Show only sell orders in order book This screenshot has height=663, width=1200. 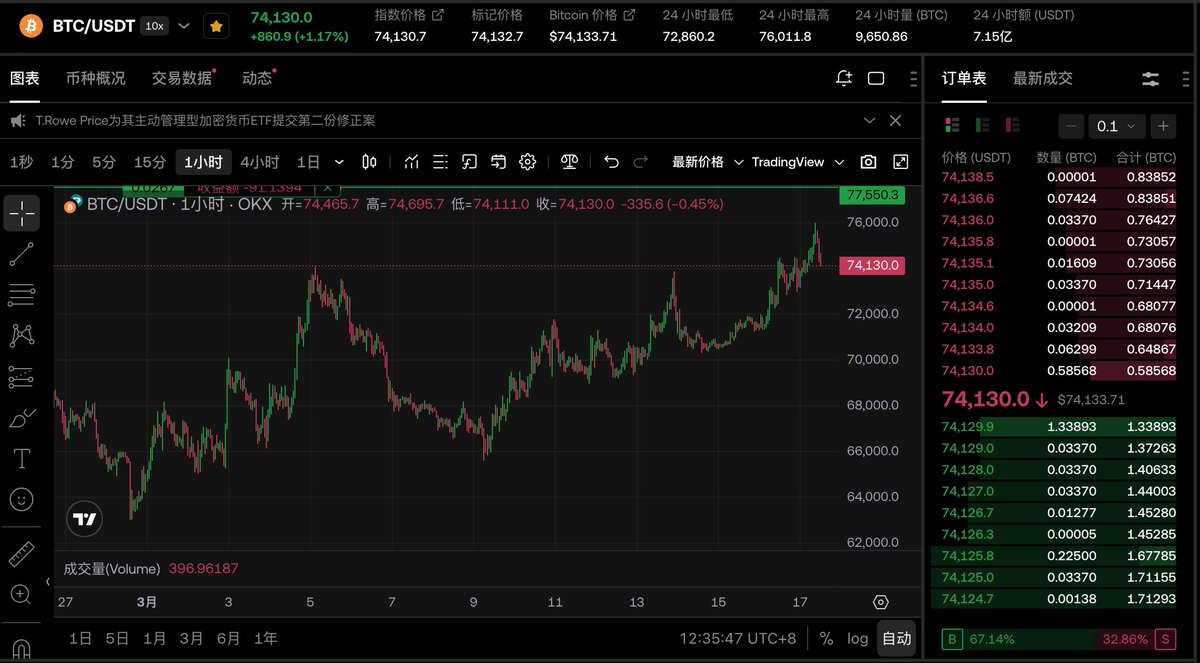[1013, 126]
